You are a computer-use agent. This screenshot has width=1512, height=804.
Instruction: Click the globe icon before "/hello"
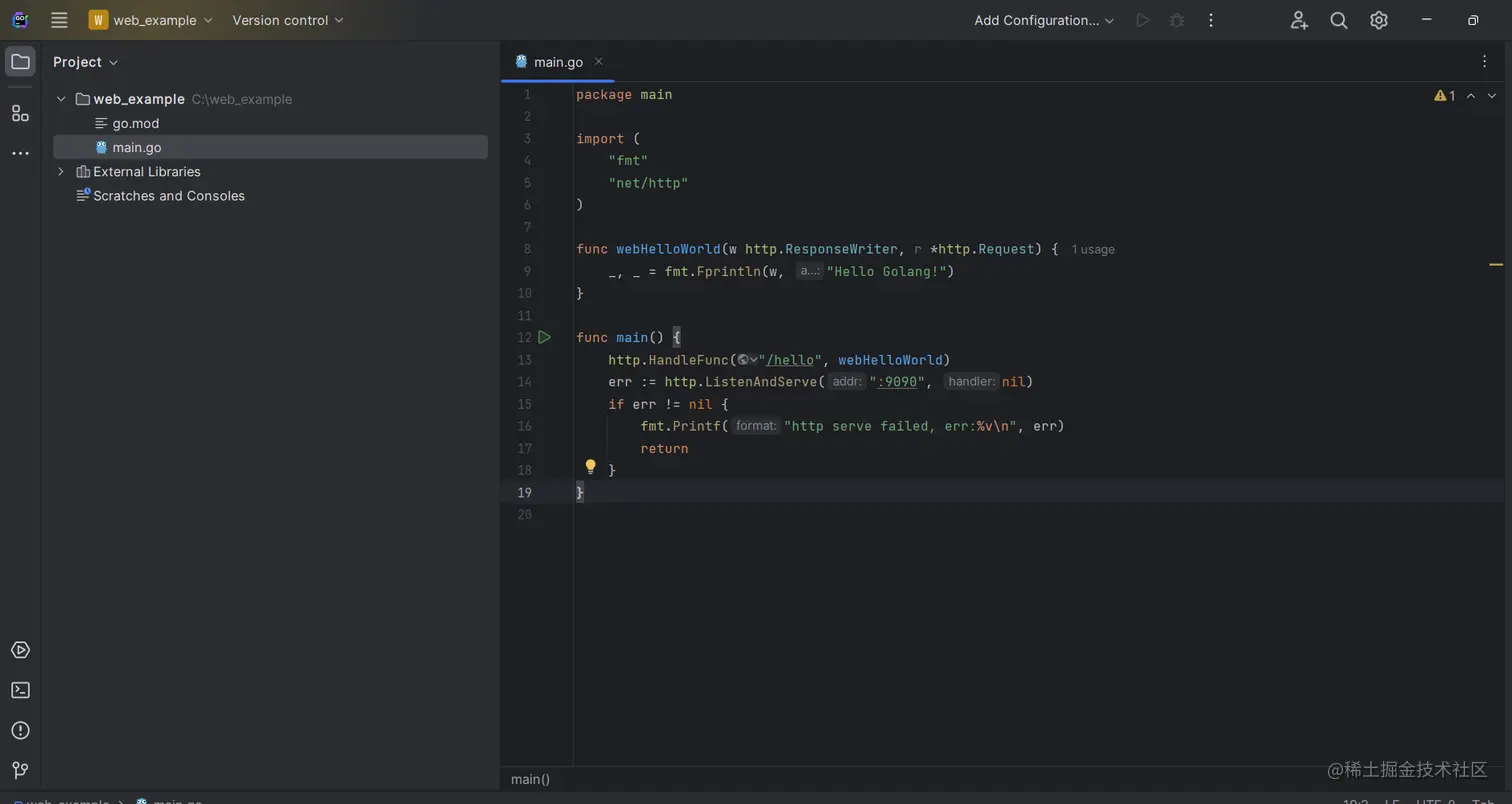point(747,360)
